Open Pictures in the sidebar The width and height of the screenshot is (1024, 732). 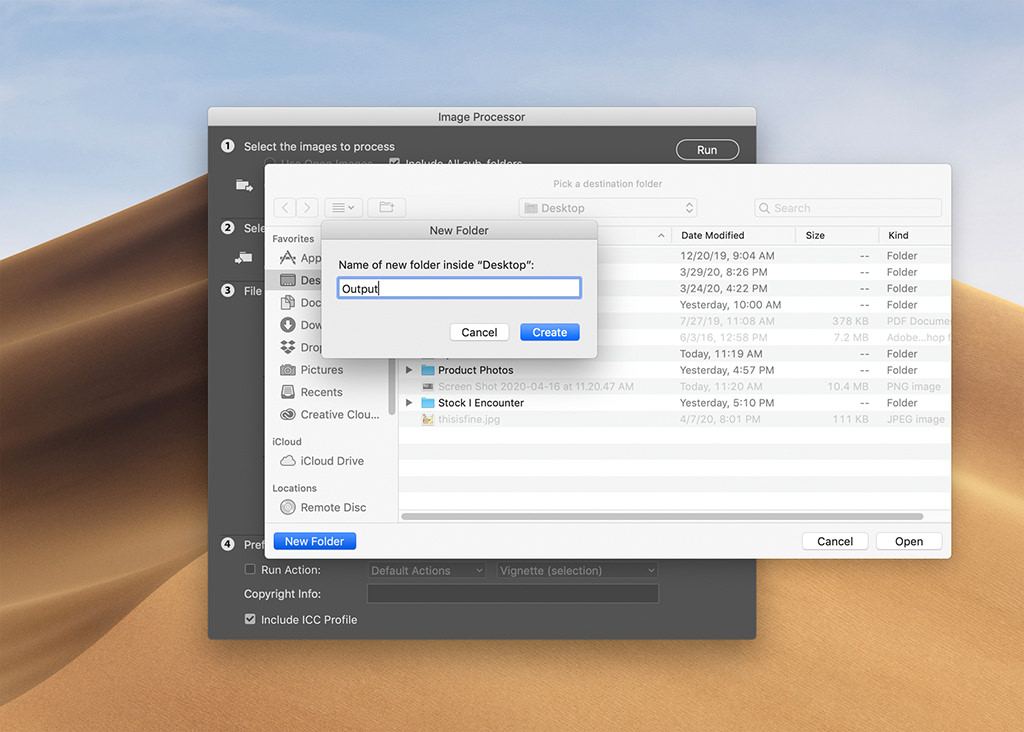point(321,370)
